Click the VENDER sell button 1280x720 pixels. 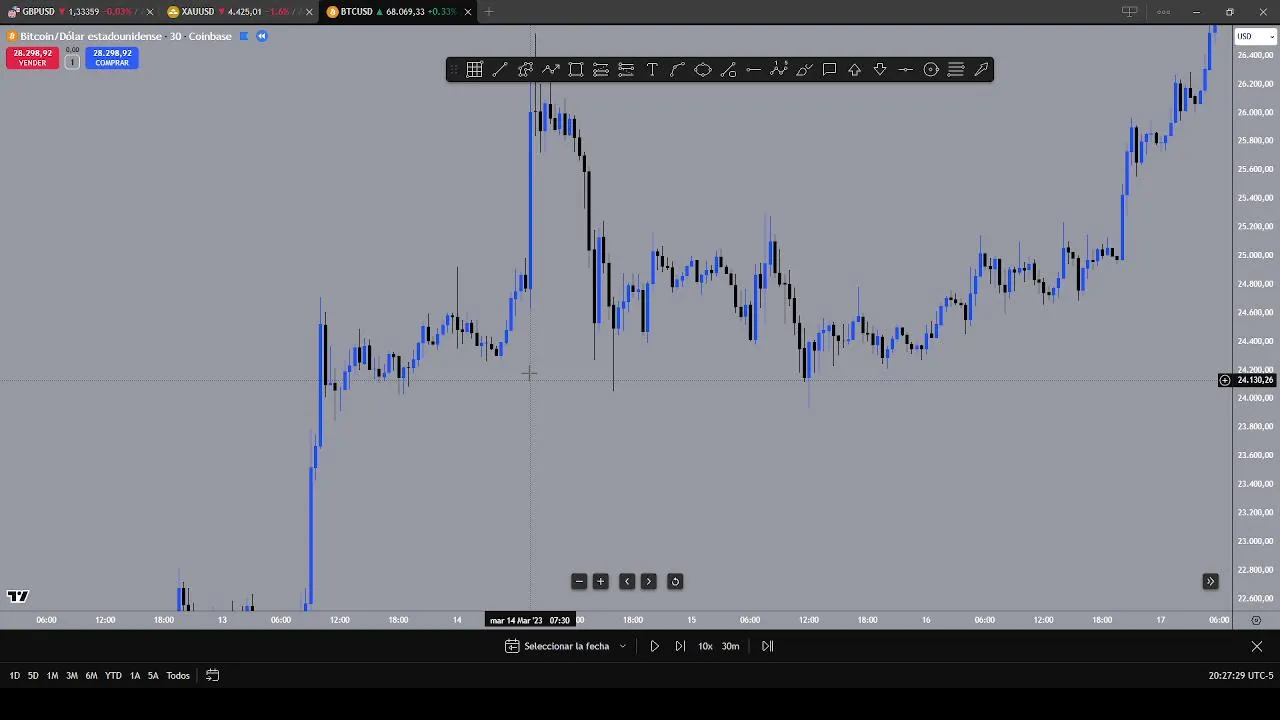click(32, 58)
